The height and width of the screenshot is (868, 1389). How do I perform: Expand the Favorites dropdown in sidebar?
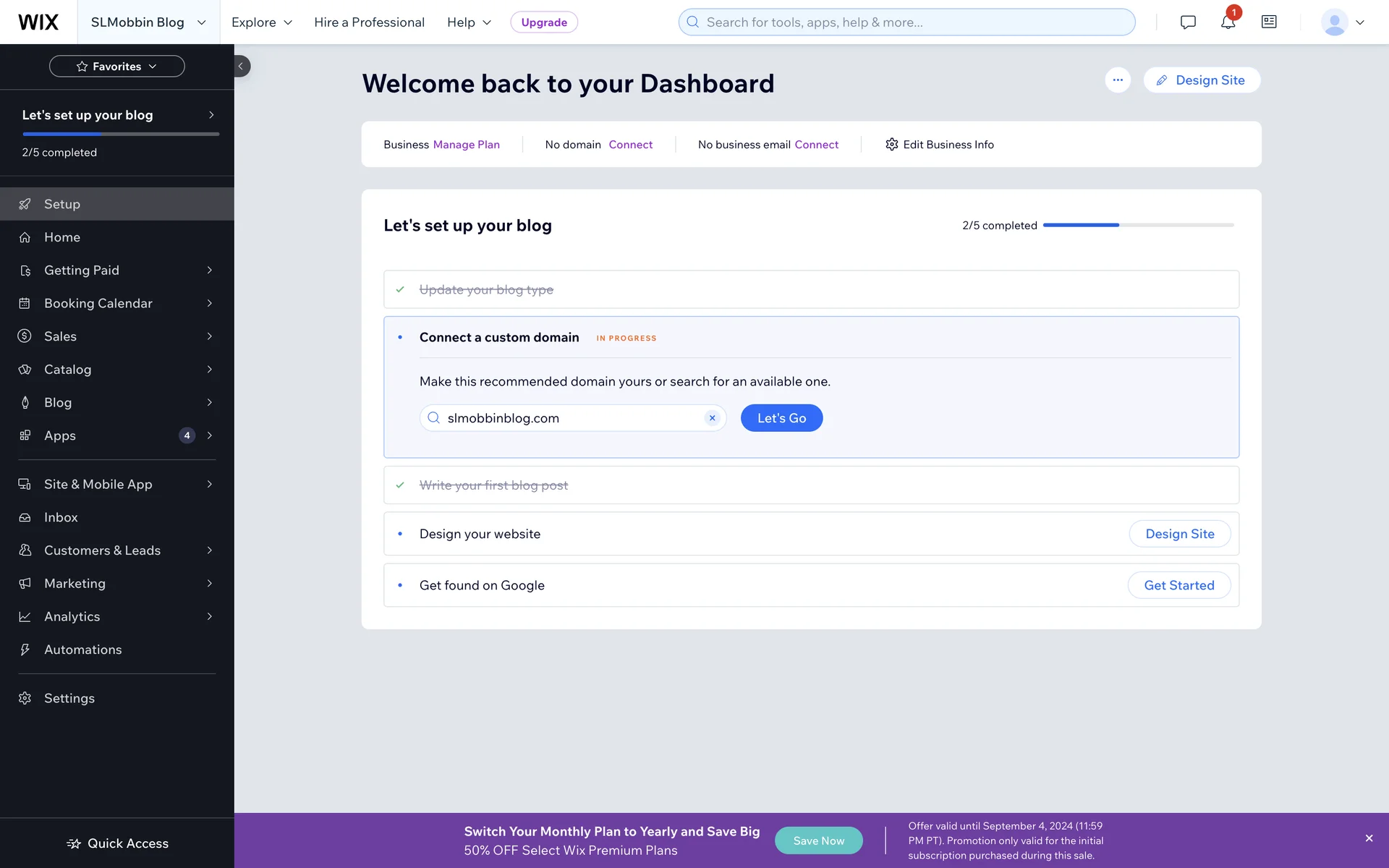point(116,67)
